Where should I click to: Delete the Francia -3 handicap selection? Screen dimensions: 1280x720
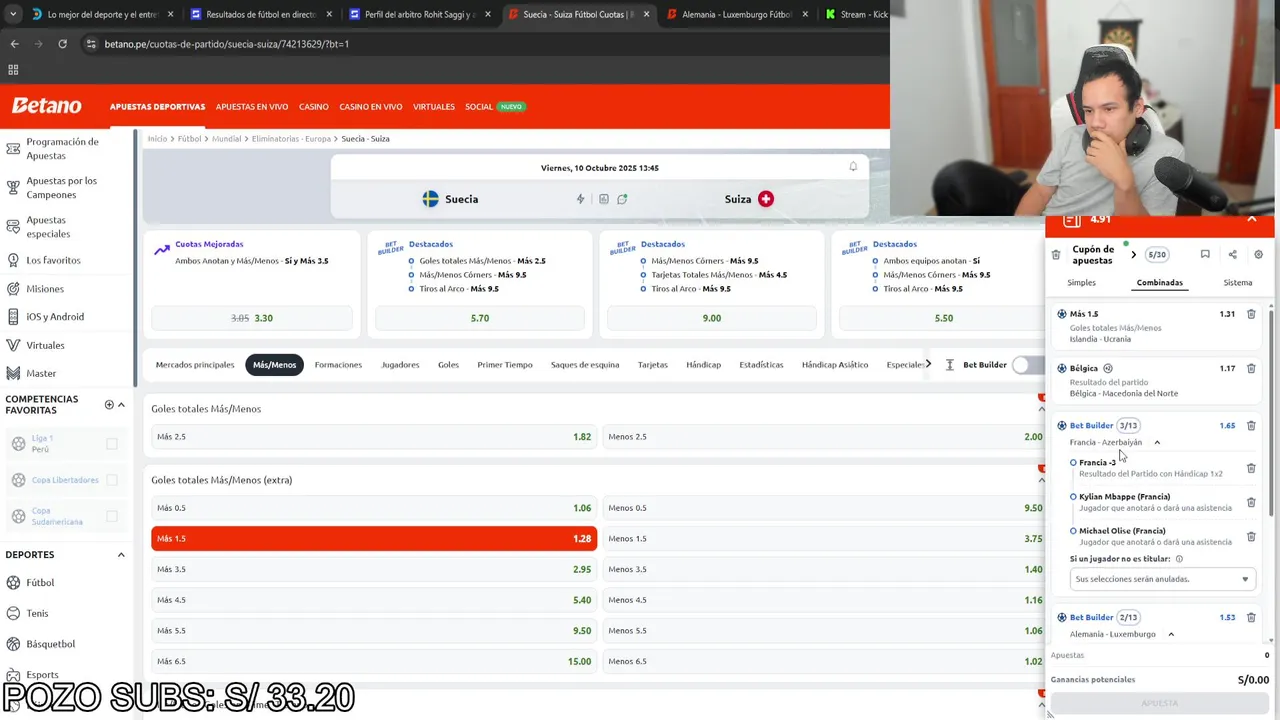[1251, 468]
